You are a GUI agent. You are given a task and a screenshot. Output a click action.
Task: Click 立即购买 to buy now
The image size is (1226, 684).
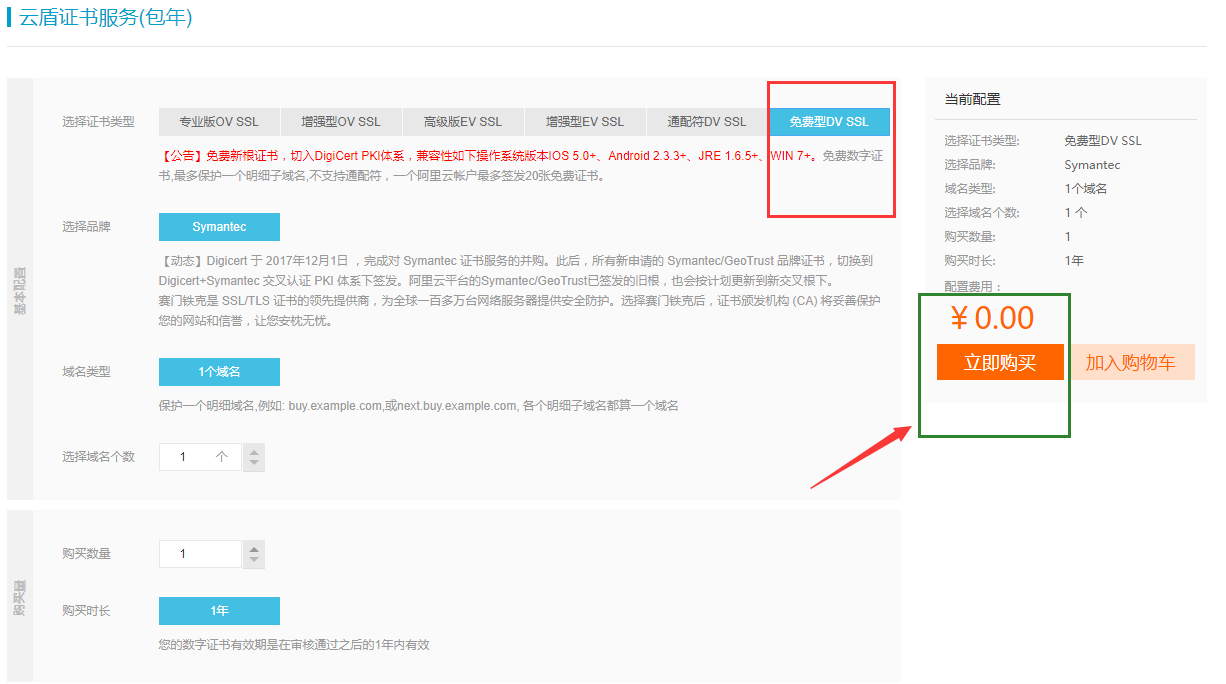pos(1000,363)
